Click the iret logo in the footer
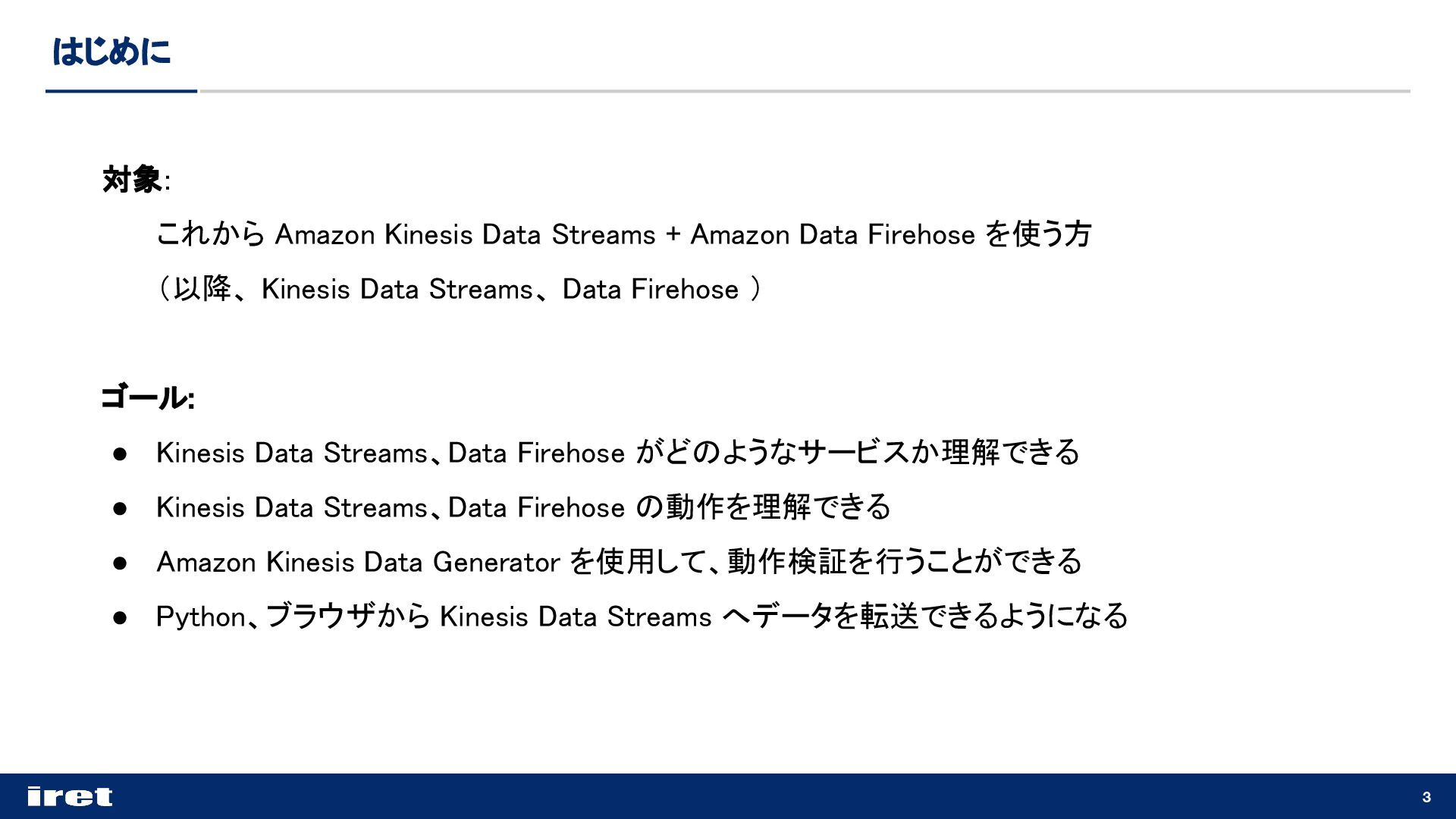 (69, 796)
